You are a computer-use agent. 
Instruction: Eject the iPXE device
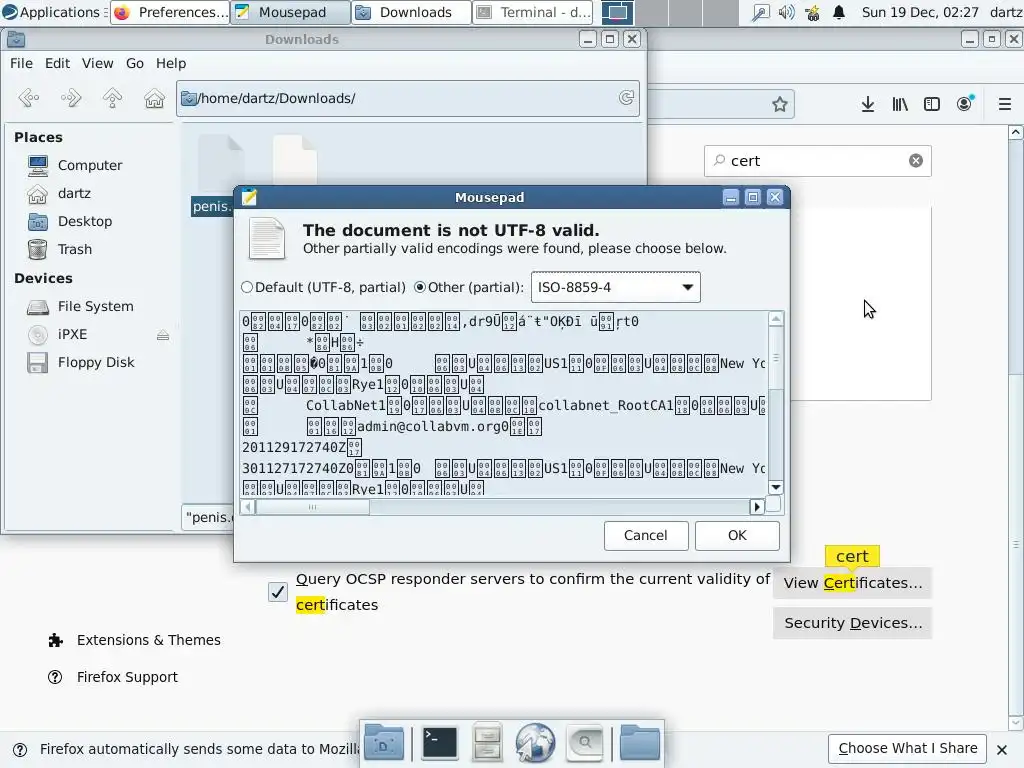tap(163, 335)
